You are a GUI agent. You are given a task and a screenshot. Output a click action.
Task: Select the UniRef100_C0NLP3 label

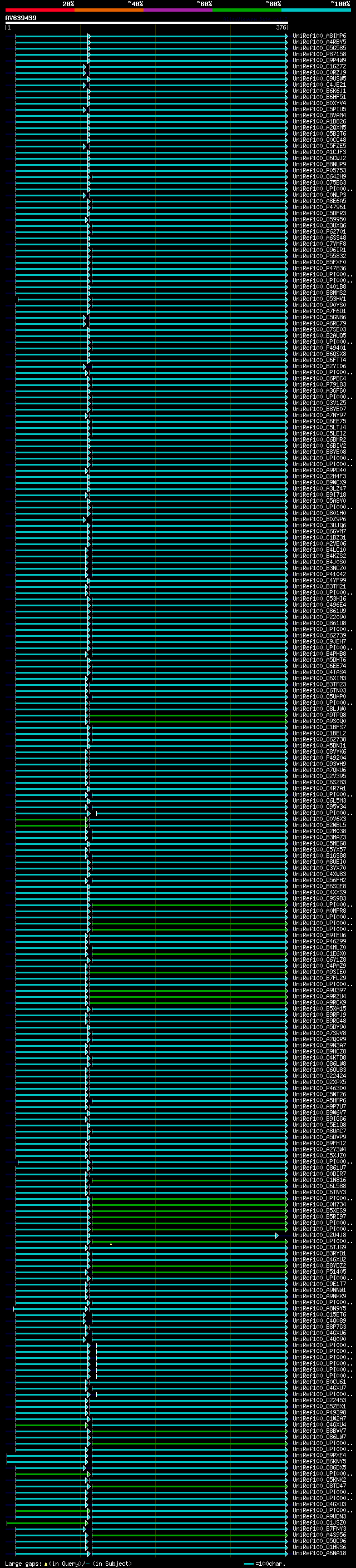point(319,195)
